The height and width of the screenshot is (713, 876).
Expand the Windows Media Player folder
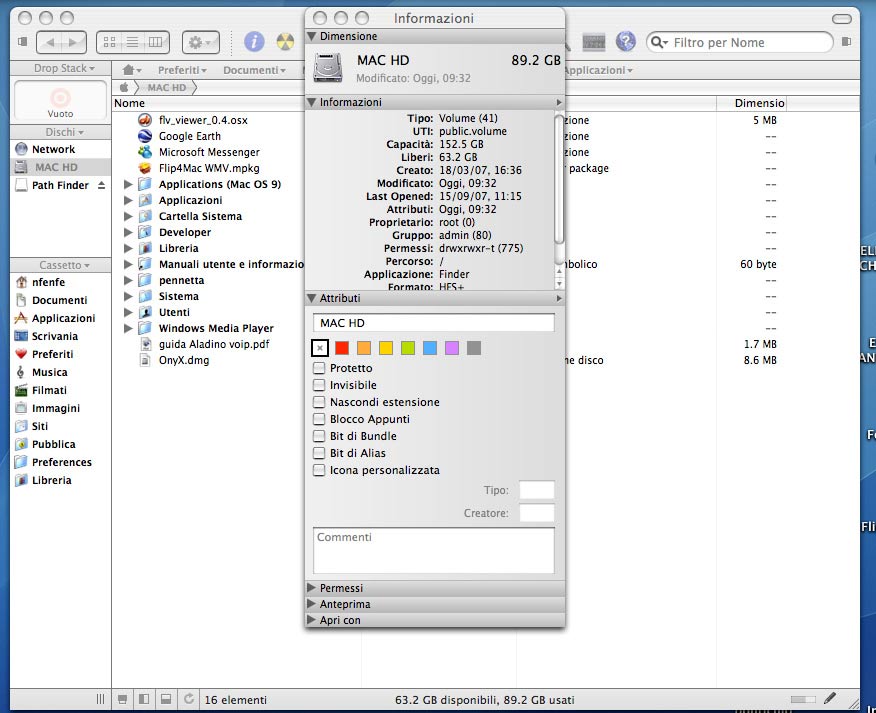point(128,328)
